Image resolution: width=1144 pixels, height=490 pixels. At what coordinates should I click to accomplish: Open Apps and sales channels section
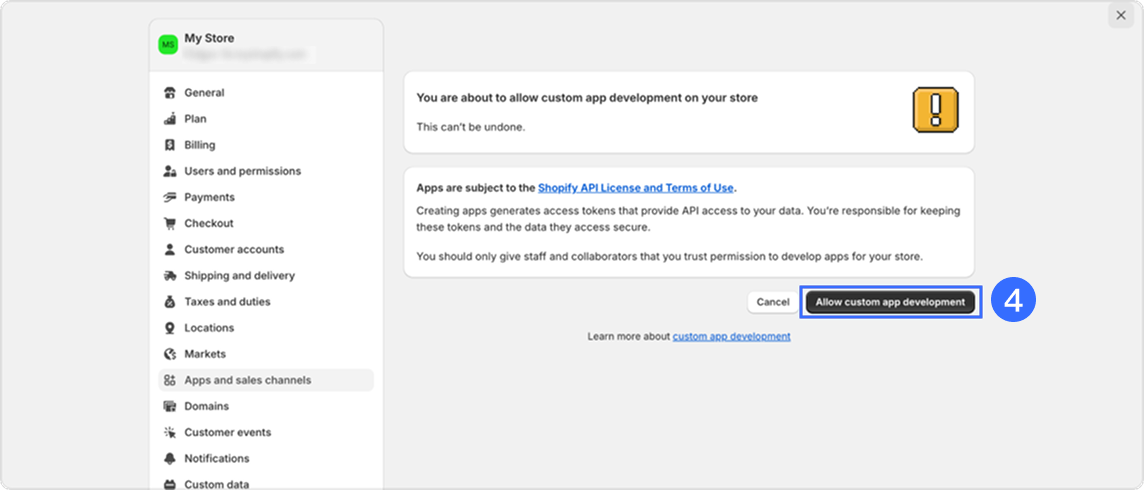click(x=247, y=380)
